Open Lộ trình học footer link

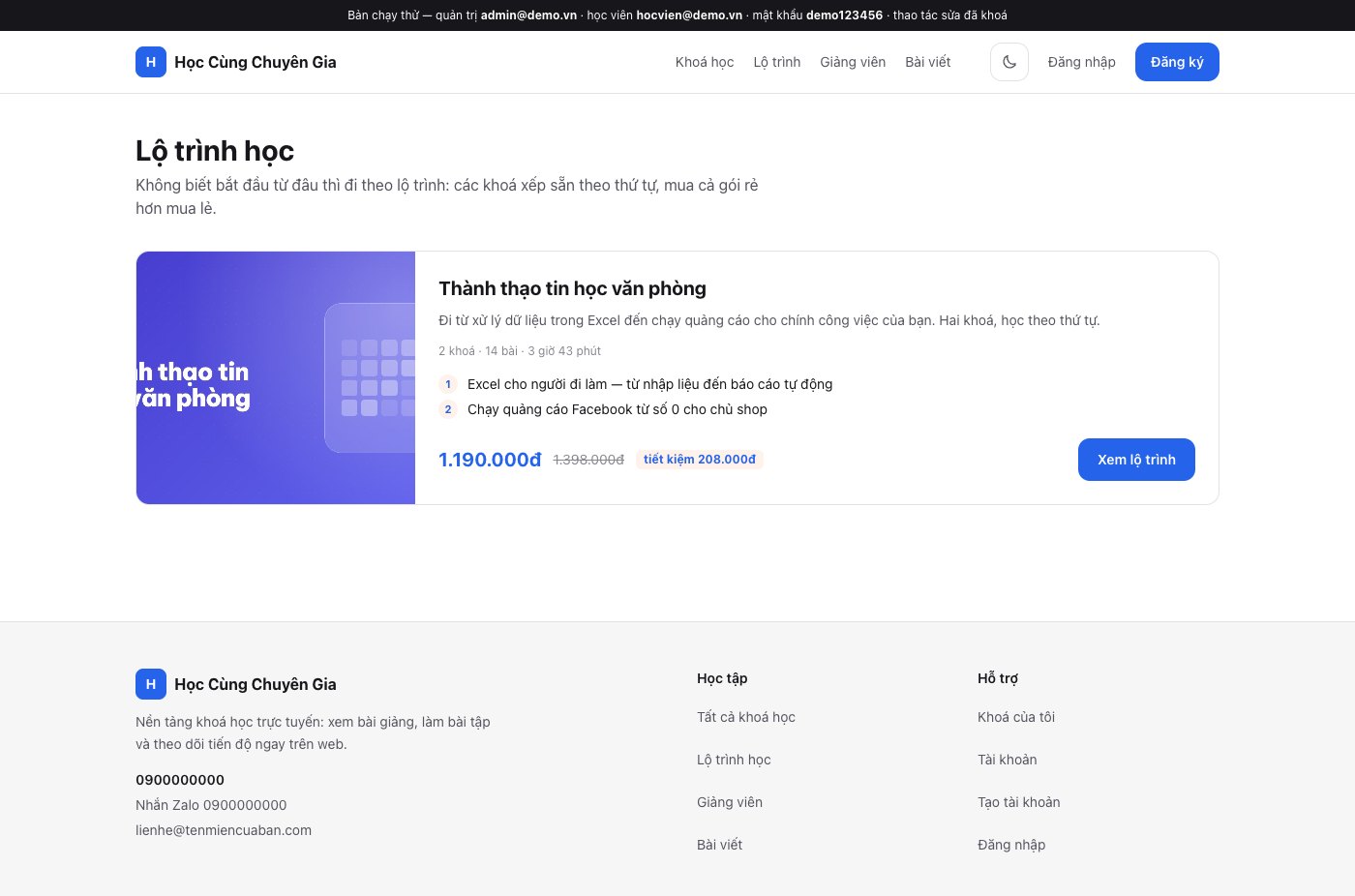tap(734, 760)
